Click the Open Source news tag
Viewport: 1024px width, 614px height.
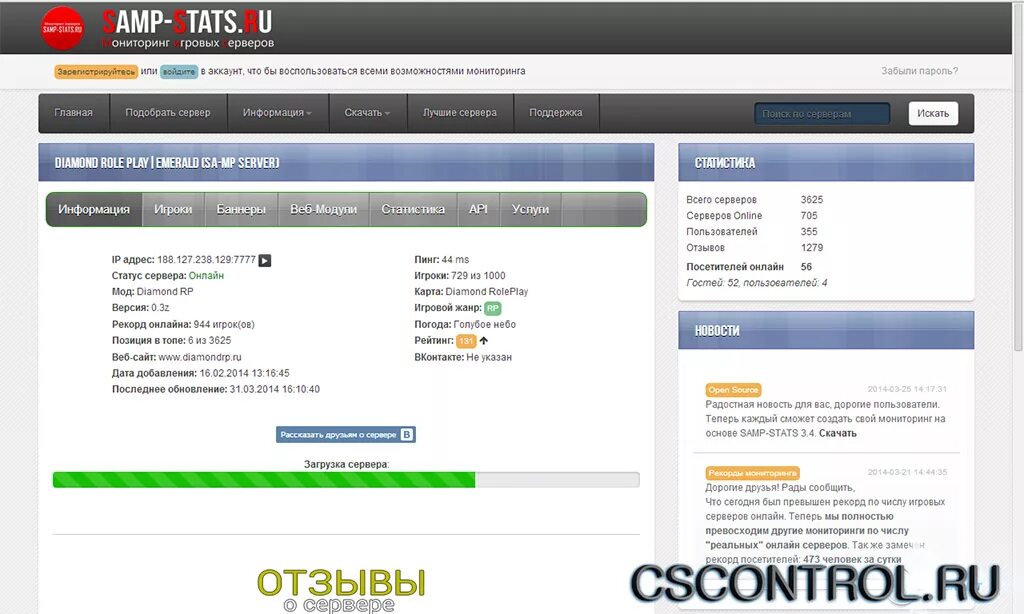click(x=733, y=390)
